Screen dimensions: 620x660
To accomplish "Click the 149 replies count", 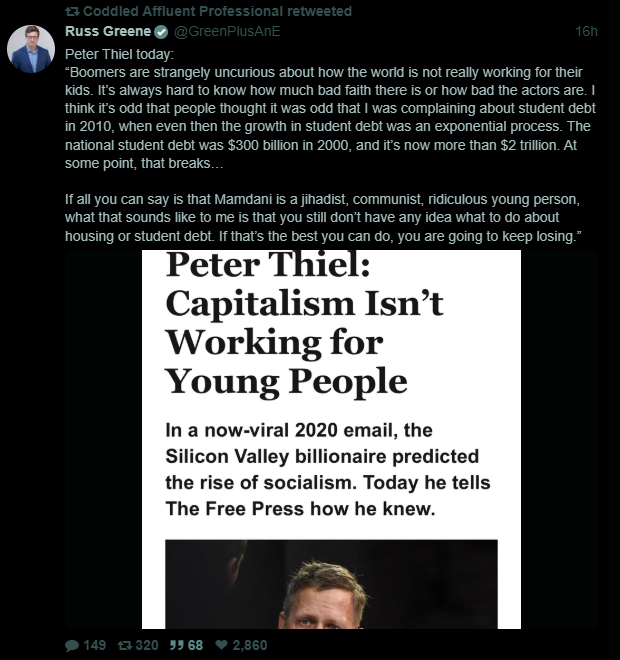I will pyautogui.click(x=94, y=645).
